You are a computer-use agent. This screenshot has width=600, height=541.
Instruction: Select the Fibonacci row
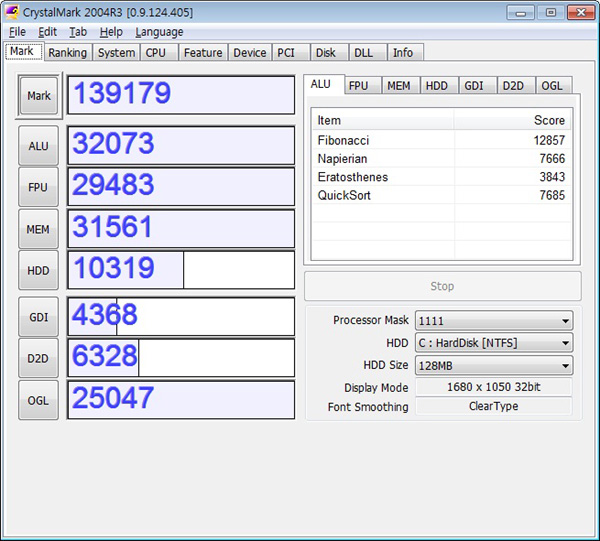(x=442, y=140)
